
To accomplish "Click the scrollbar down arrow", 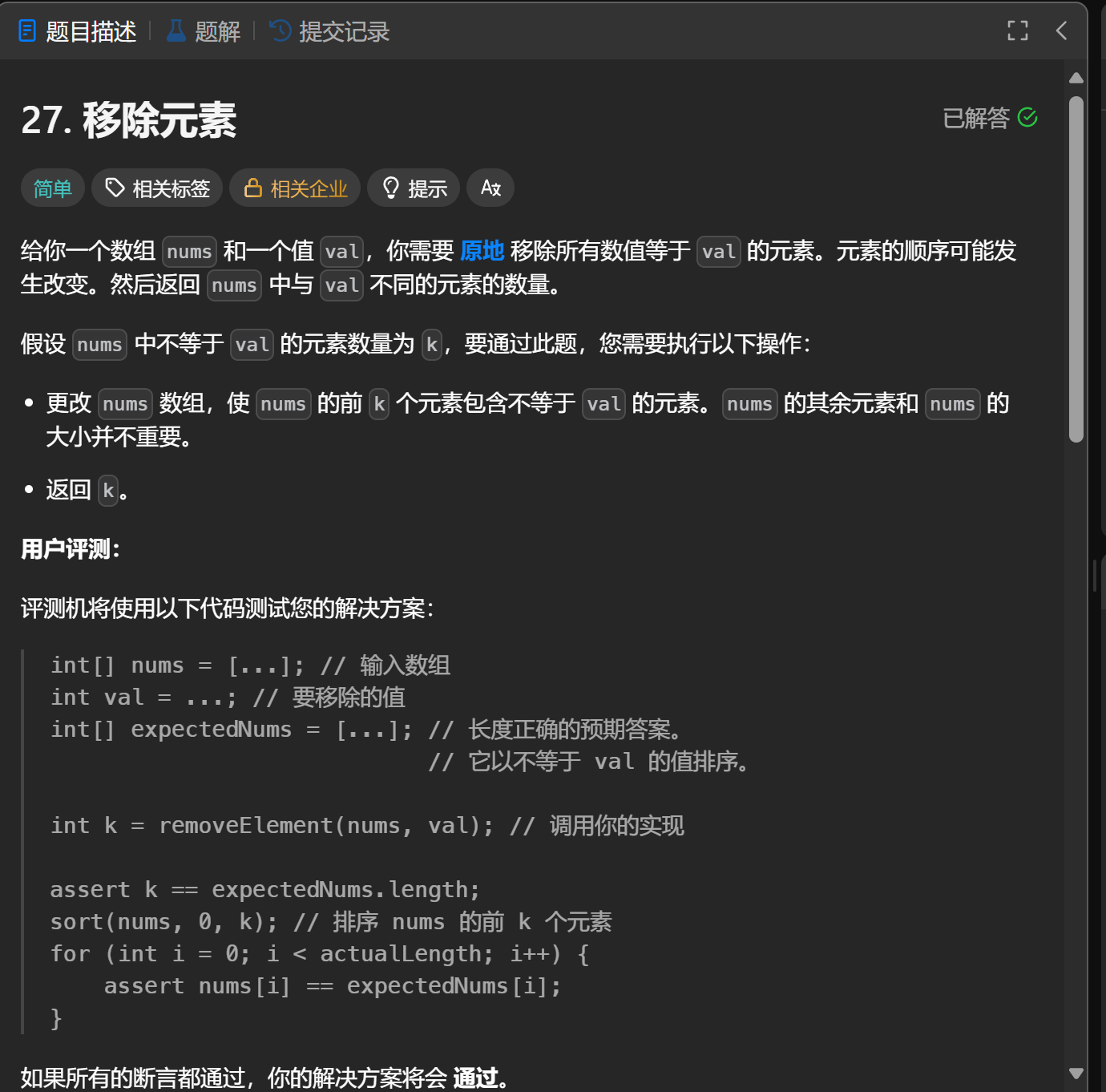I will pos(1076,1073).
